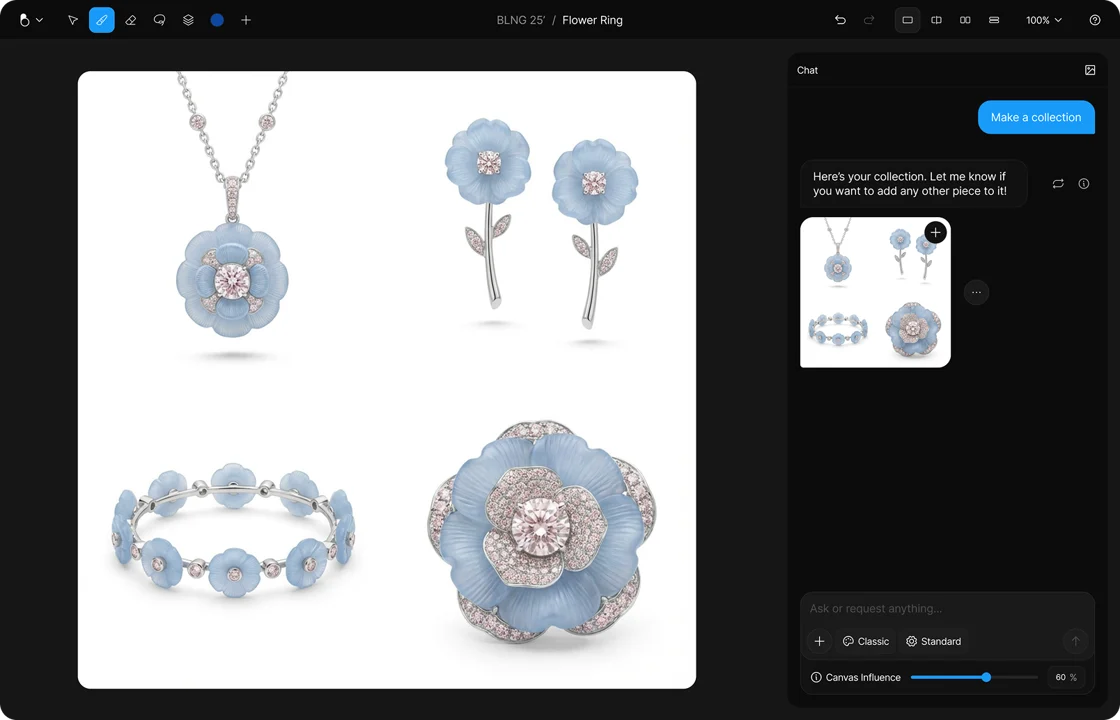Open the Layers tool
Image resolution: width=1120 pixels, height=720 pixels.
click(188, 20)
